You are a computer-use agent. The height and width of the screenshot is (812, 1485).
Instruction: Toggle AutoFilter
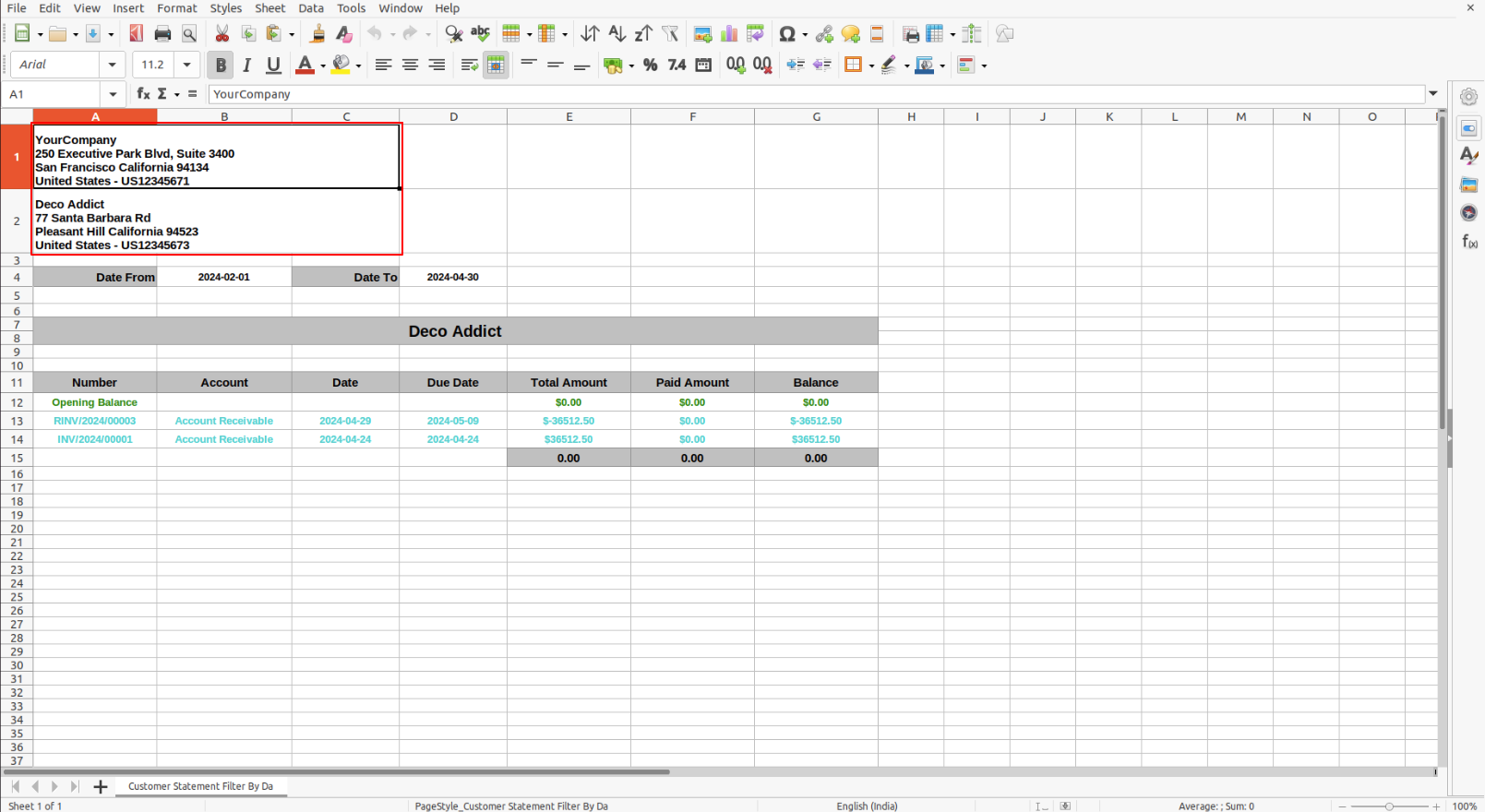670,34
